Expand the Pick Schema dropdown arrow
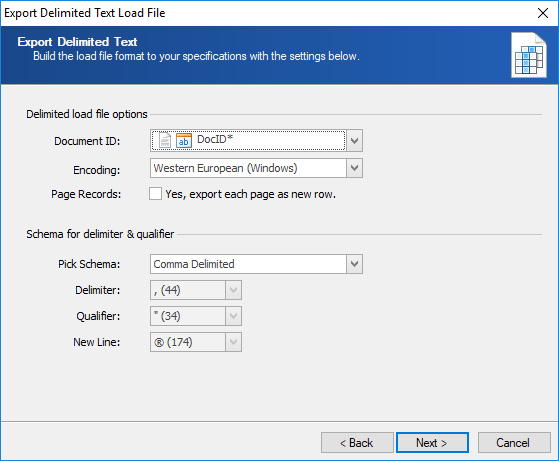559x461 pixels. (x=354, y=264)
